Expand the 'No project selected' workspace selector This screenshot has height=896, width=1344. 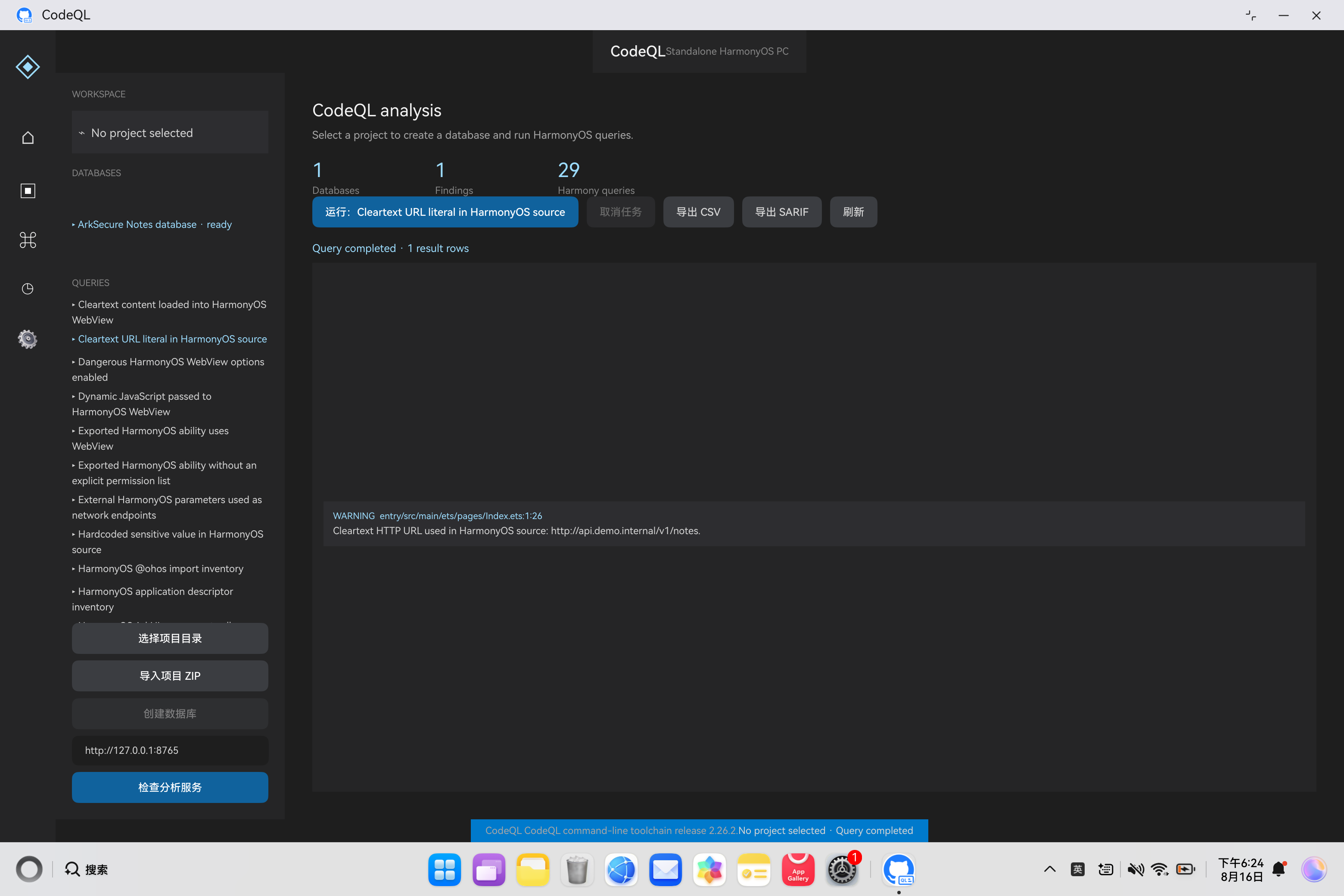pyautogui.click(x=170, y=133)
